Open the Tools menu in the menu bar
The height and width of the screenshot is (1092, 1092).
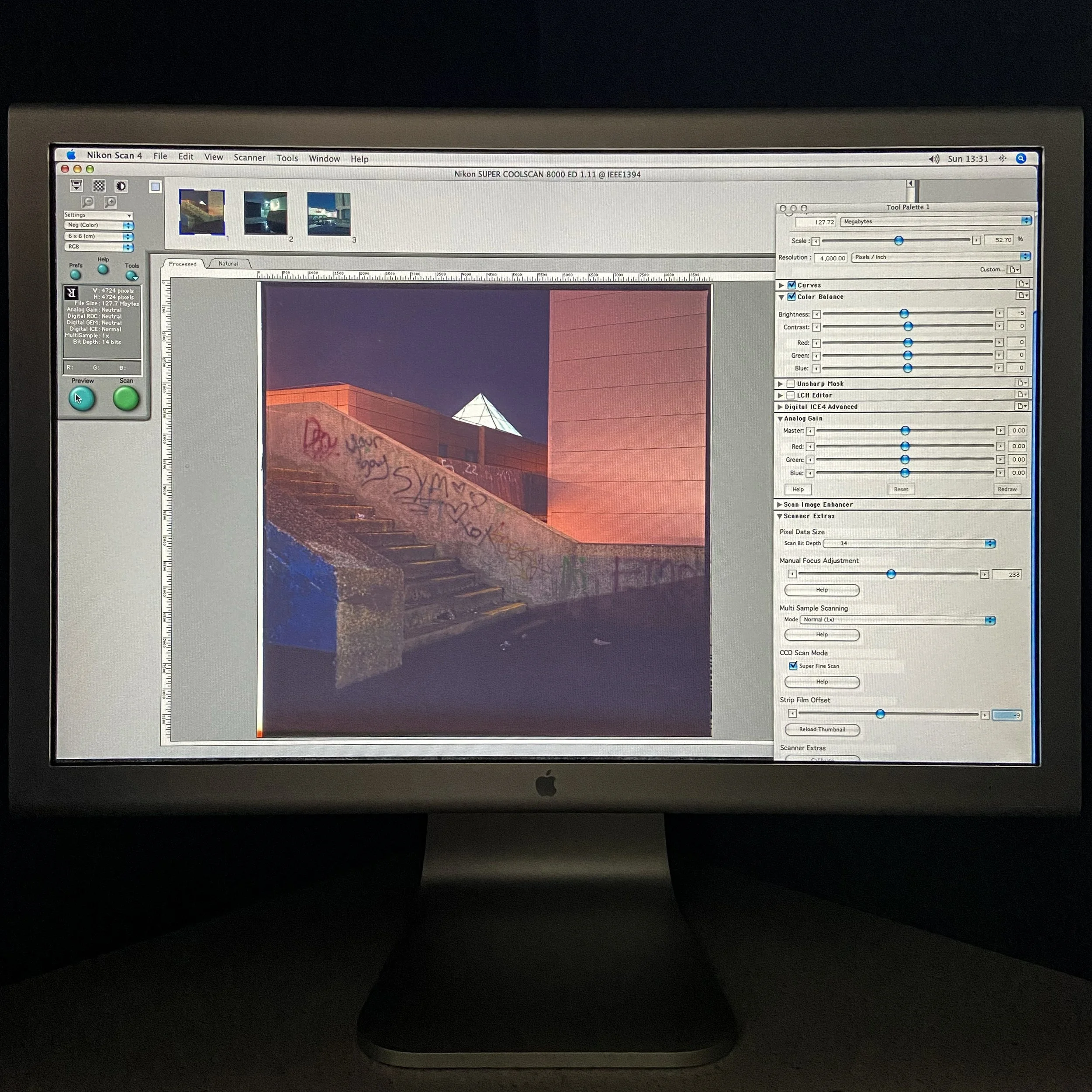point(287,158)
